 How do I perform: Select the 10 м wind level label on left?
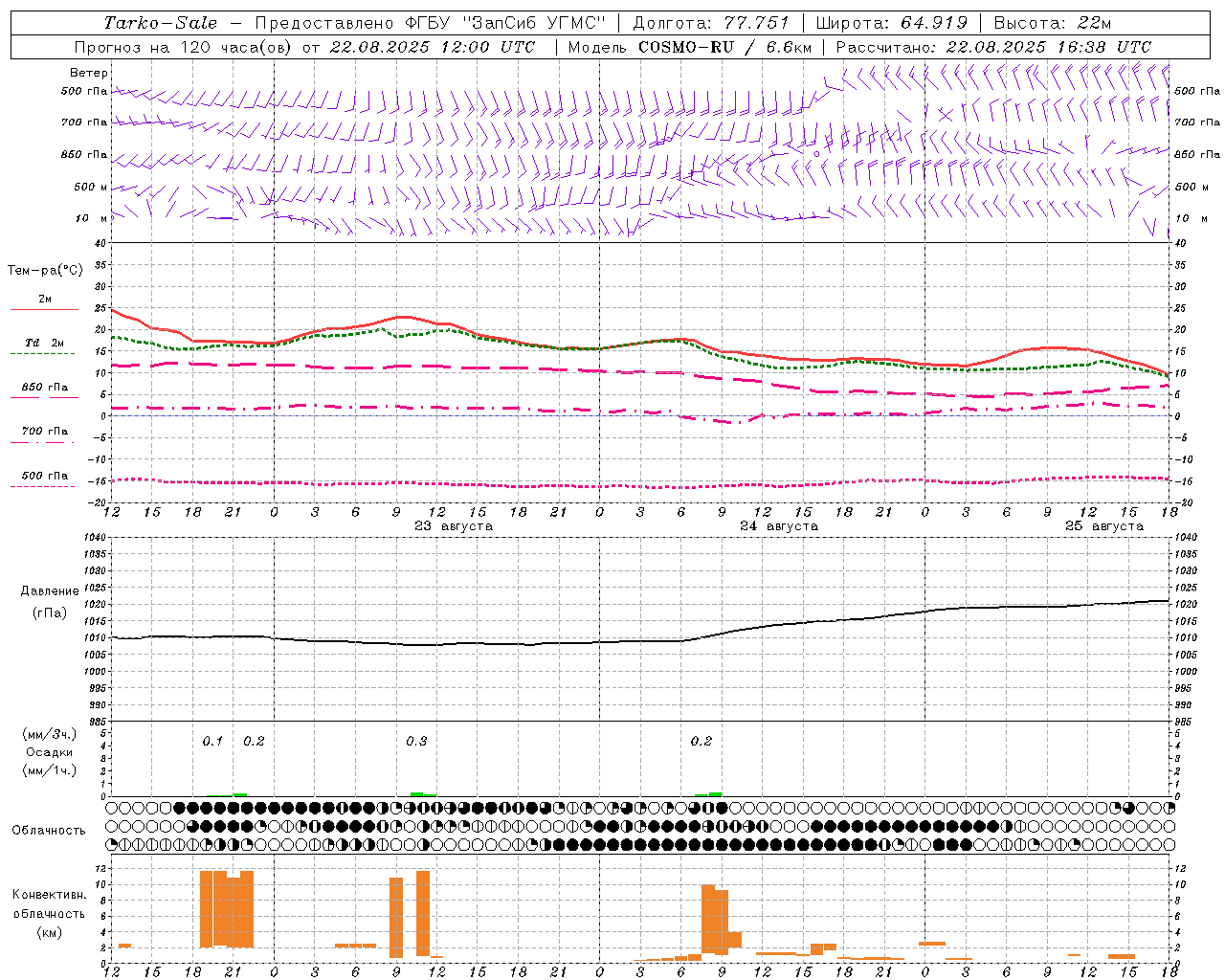(x=91, y=218)
